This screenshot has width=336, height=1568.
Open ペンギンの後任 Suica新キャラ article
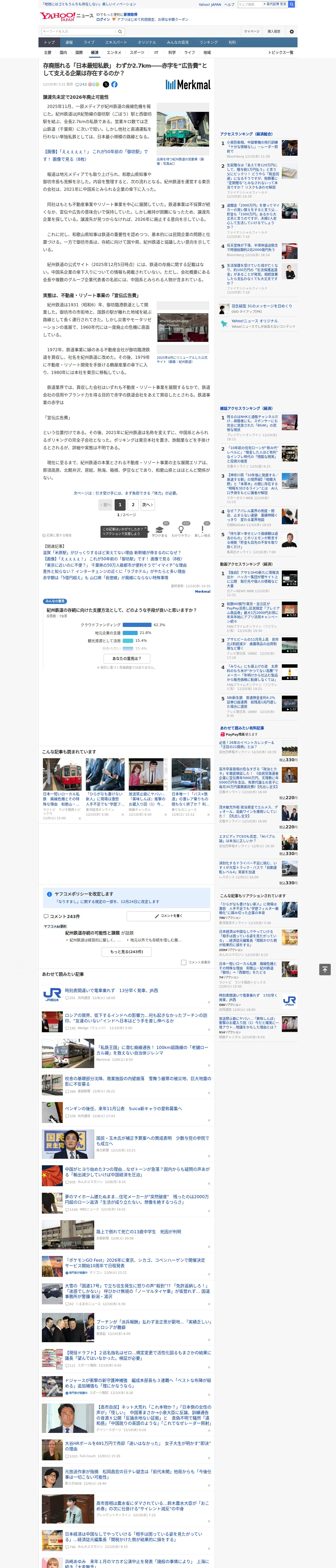pyautogui.click(x=123, y=1108)
